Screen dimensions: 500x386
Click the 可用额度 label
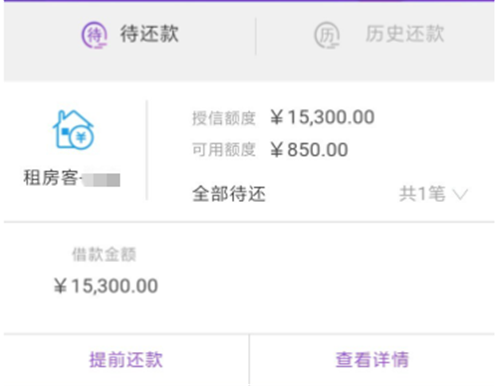pyautogui.click(x=224, y=149)
